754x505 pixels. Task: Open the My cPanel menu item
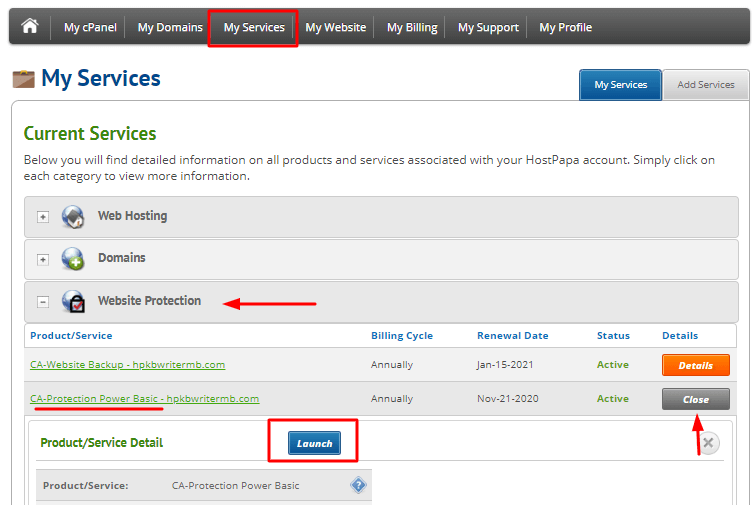tap(90, 27)
